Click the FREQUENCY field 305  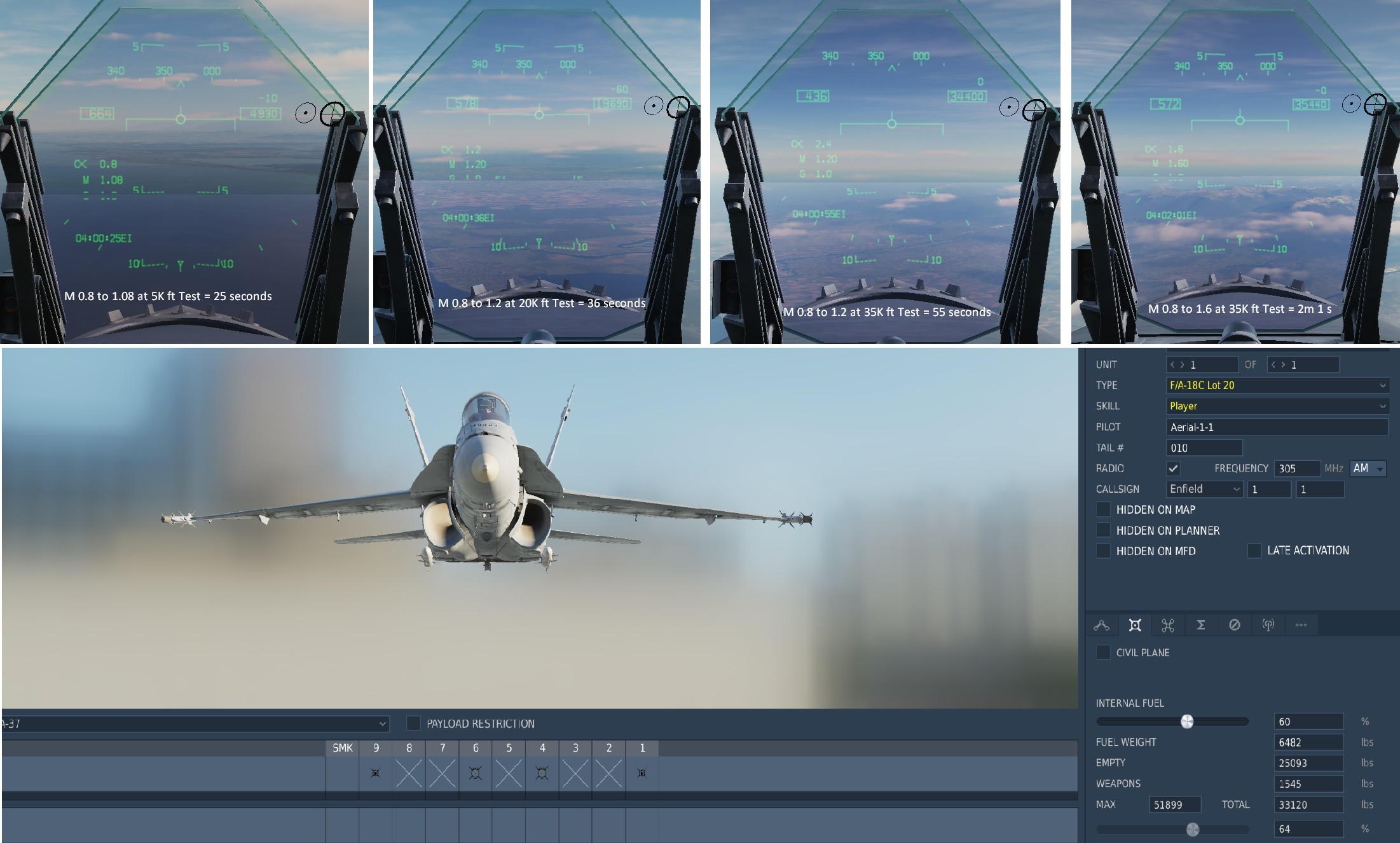coord(1297,469)
